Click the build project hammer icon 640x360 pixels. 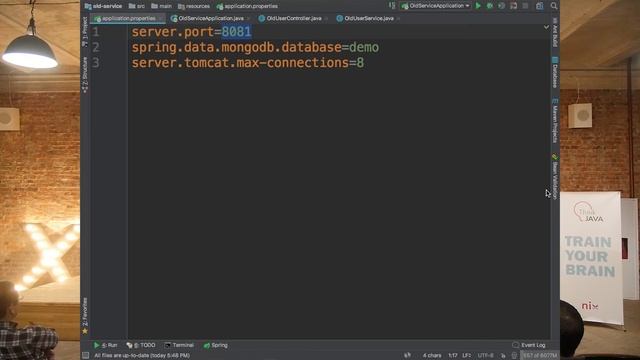392,6
